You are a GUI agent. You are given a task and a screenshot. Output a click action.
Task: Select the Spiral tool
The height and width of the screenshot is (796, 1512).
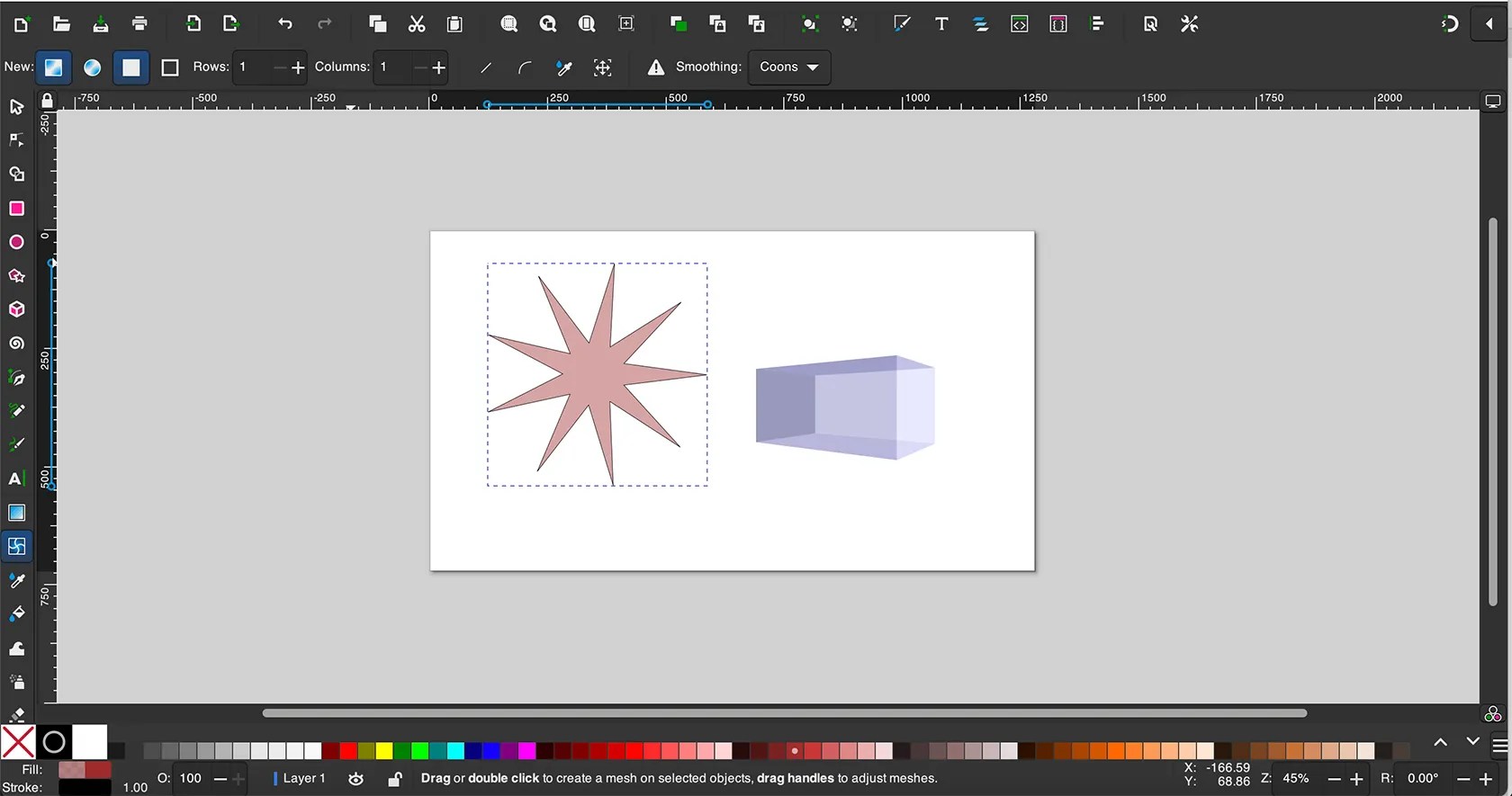(x=16, y=344)
